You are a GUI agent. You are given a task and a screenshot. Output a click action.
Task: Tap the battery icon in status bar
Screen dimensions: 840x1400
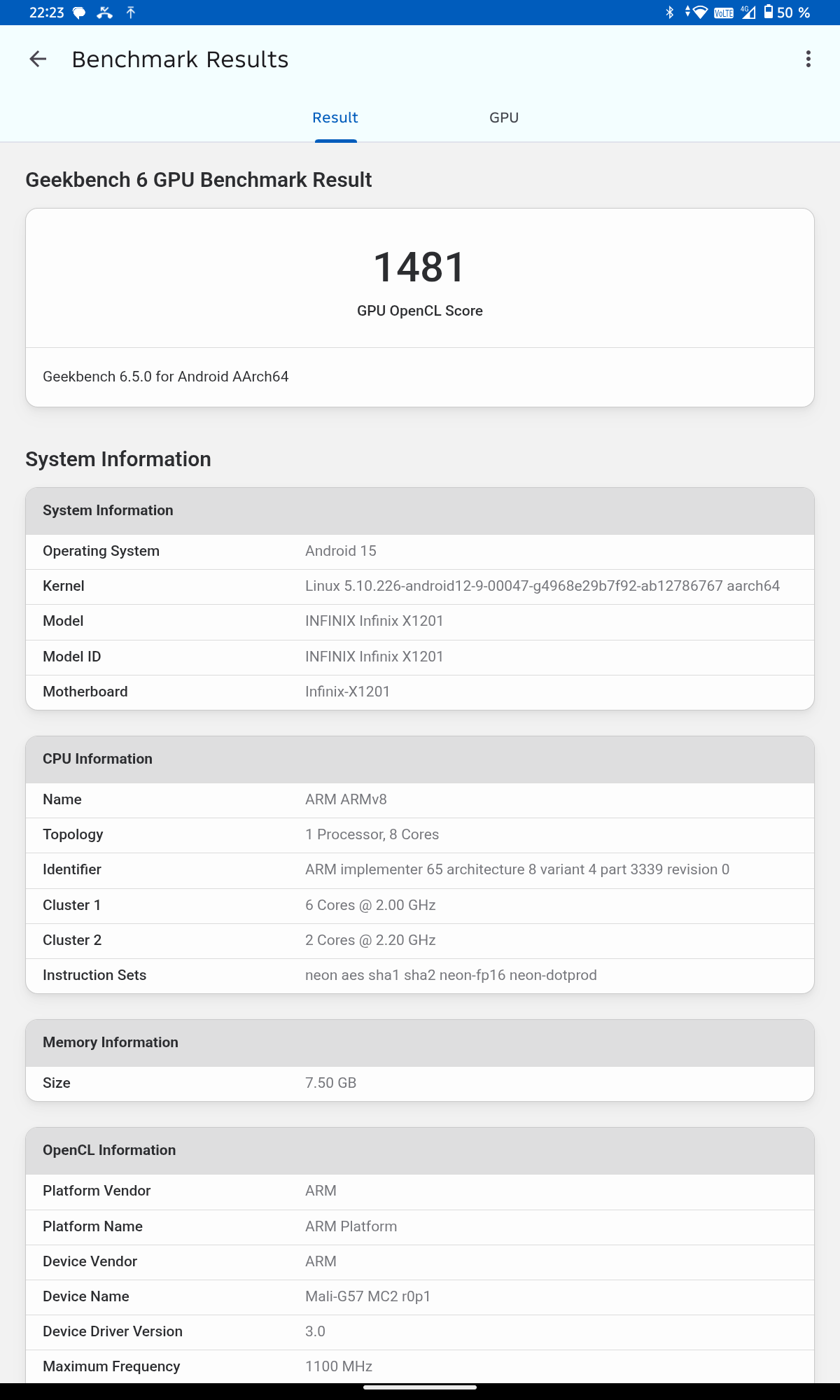(x=769, y=12)
